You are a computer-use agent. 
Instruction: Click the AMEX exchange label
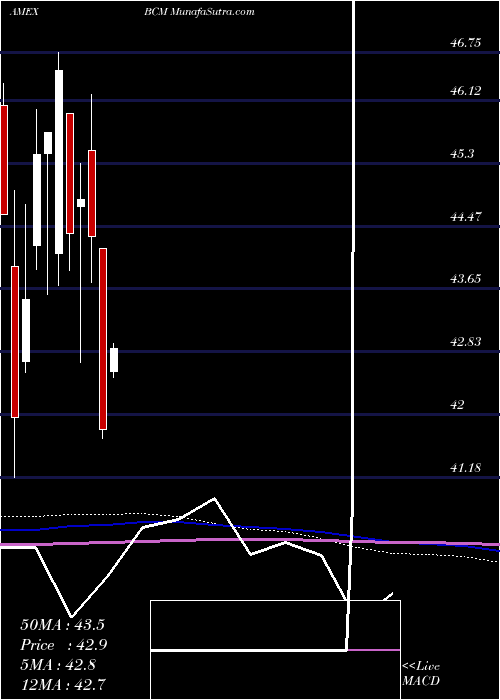[x=24, y=12]
